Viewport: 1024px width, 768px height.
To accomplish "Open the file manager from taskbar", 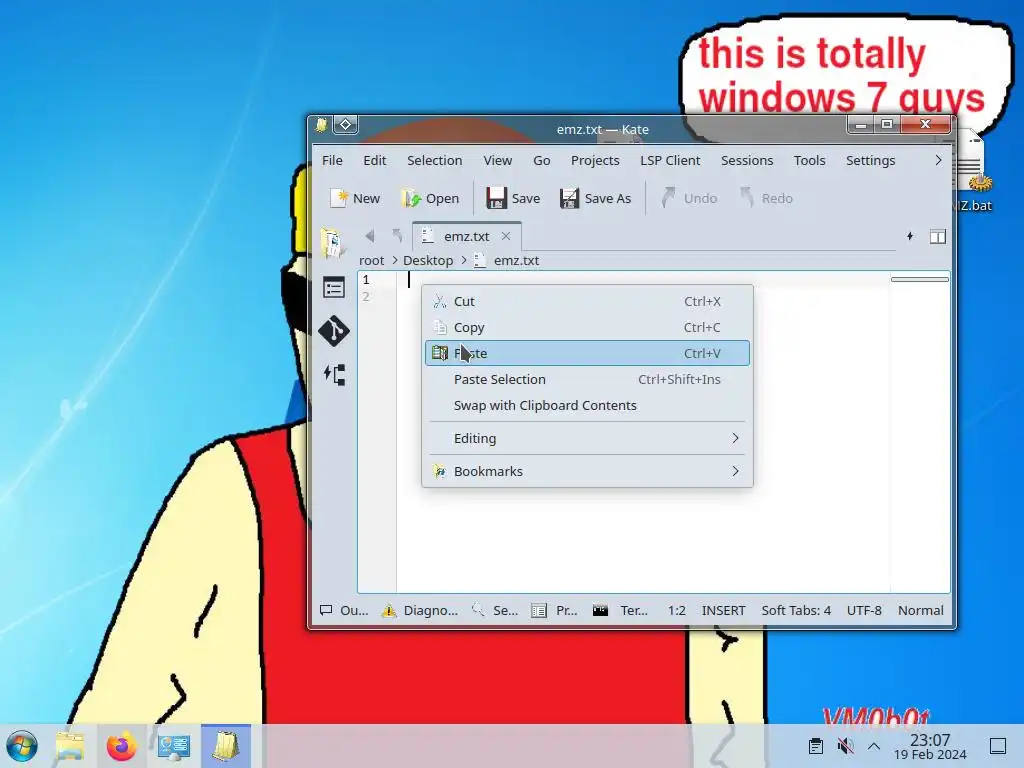I will pos(69,746).
